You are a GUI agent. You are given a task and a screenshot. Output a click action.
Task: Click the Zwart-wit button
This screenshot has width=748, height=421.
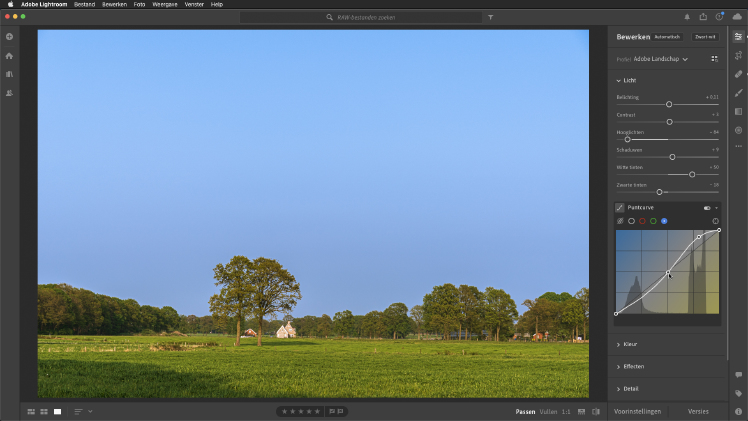click(706, 37)
